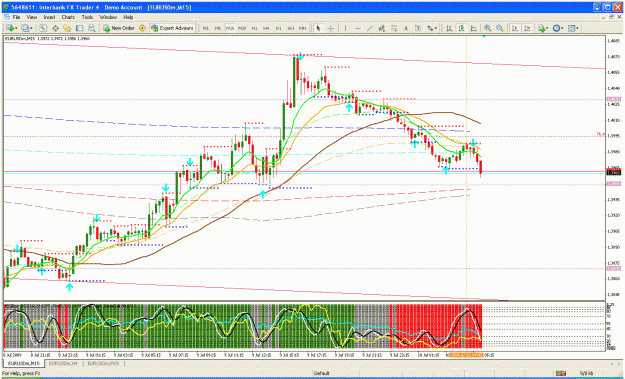
Task: Open the Help menu
Action: [128, 18]
